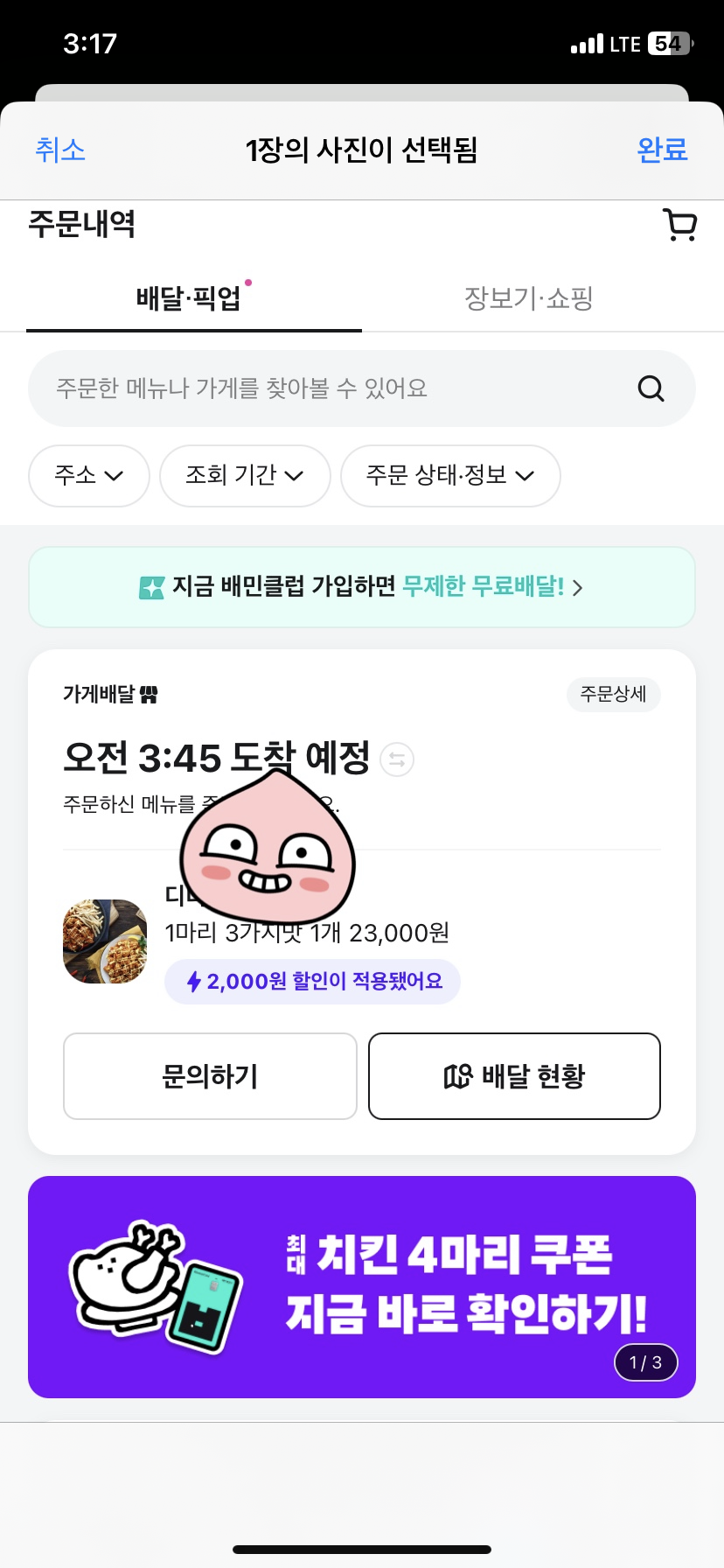Image resolution: width=724 pixels, height=1568 pixels.
Task: Confirm selection with 완료
Action: click(x=662, y=150)
